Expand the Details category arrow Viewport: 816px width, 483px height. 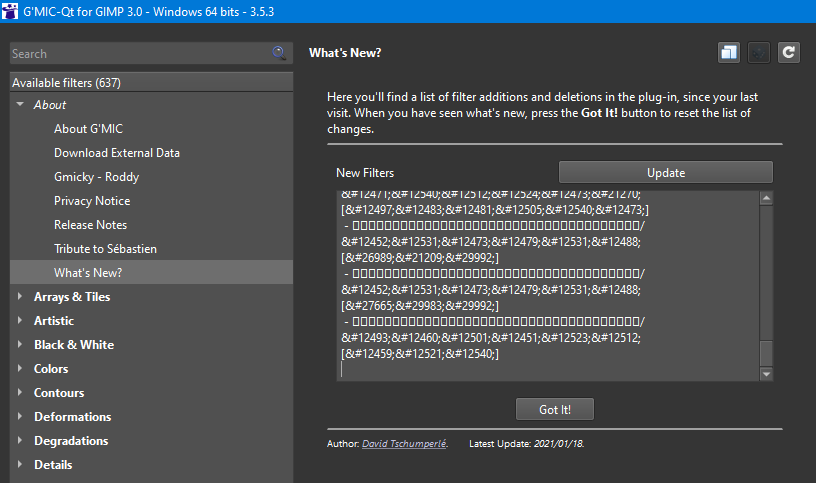[x=20, y=464]
